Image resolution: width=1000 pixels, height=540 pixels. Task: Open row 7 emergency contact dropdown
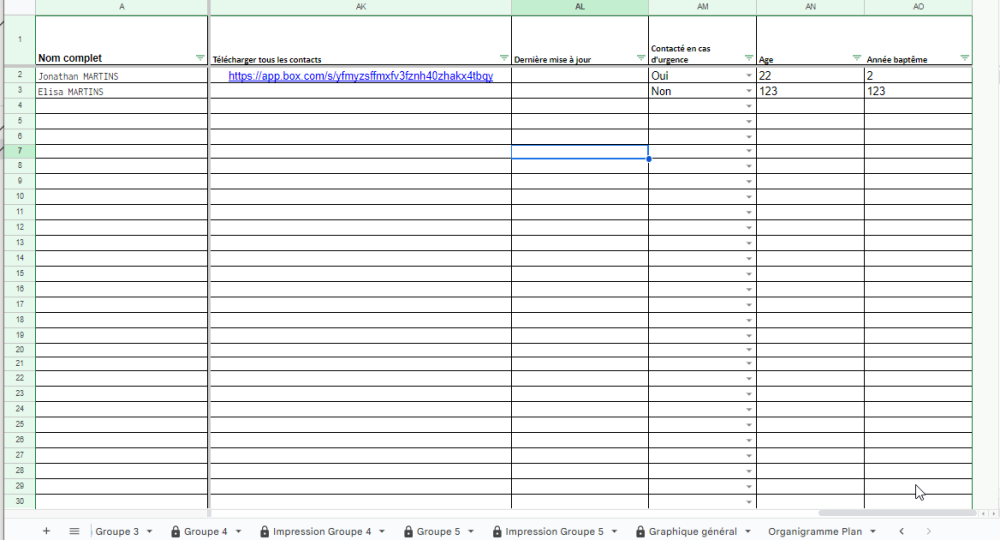pos(749,151)
